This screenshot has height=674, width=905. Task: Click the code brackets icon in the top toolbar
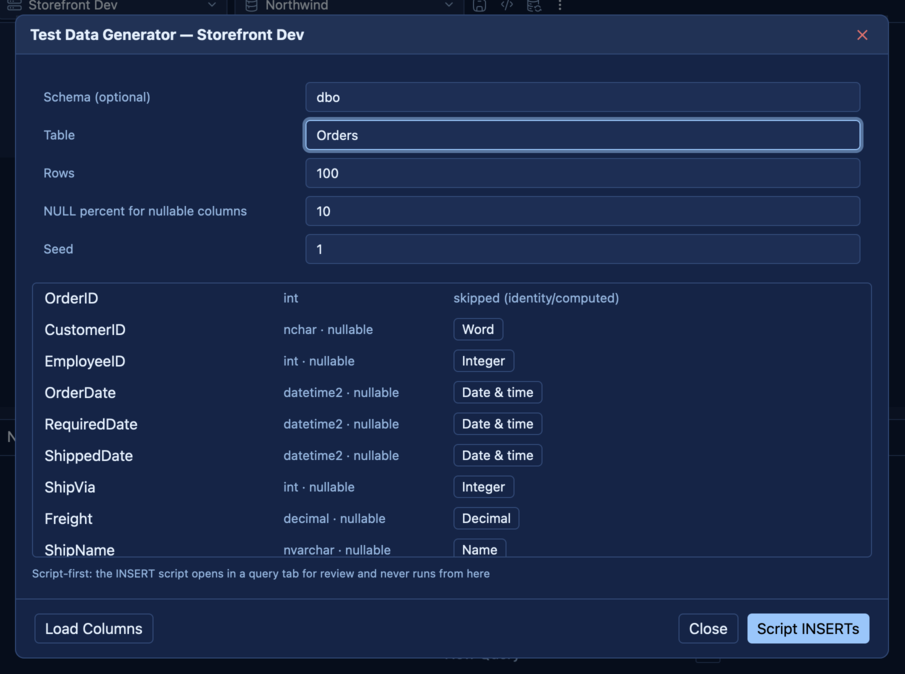point(507,5)
